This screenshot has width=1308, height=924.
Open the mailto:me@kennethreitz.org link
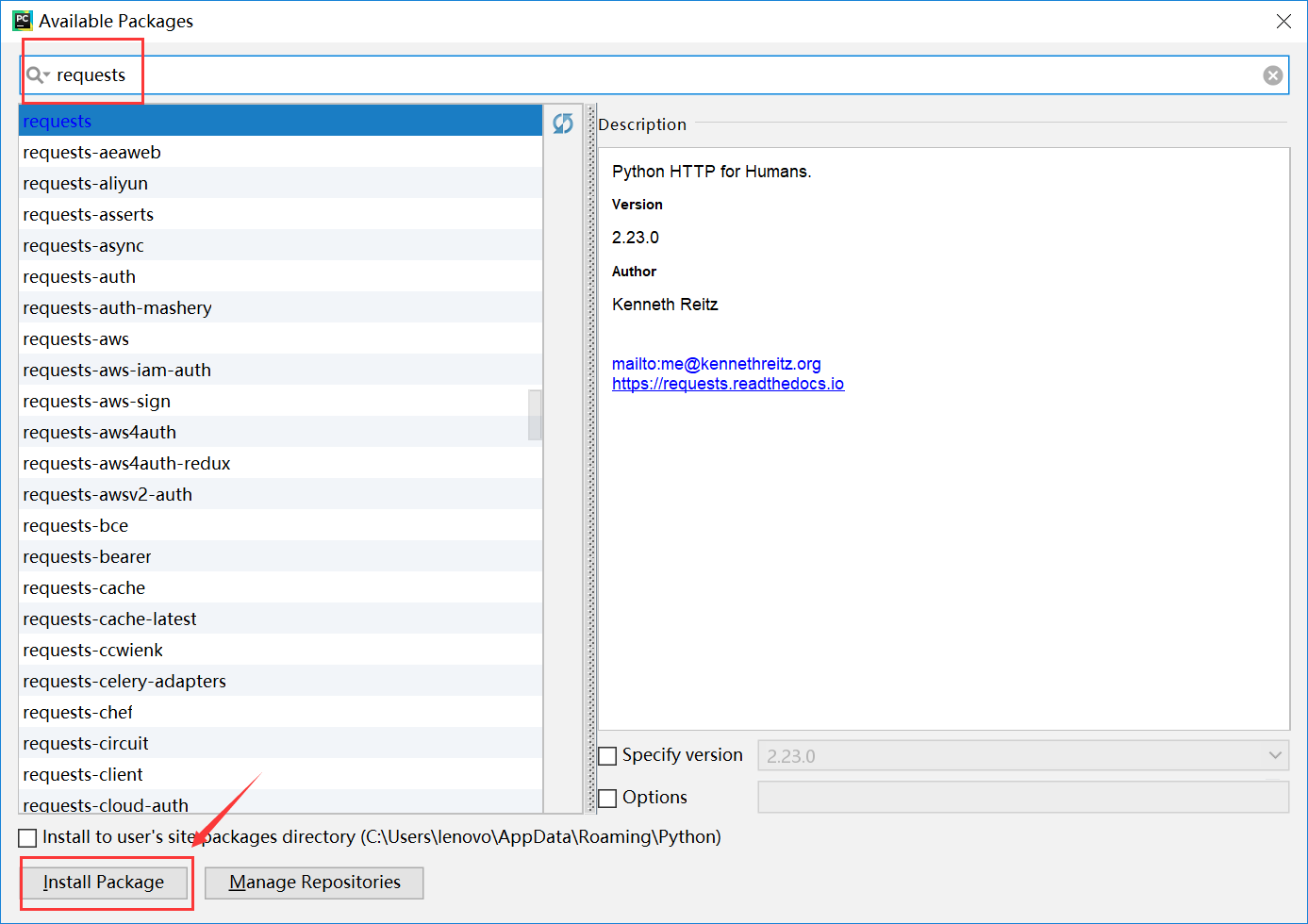pyautogui.click(x=717, y=364)
